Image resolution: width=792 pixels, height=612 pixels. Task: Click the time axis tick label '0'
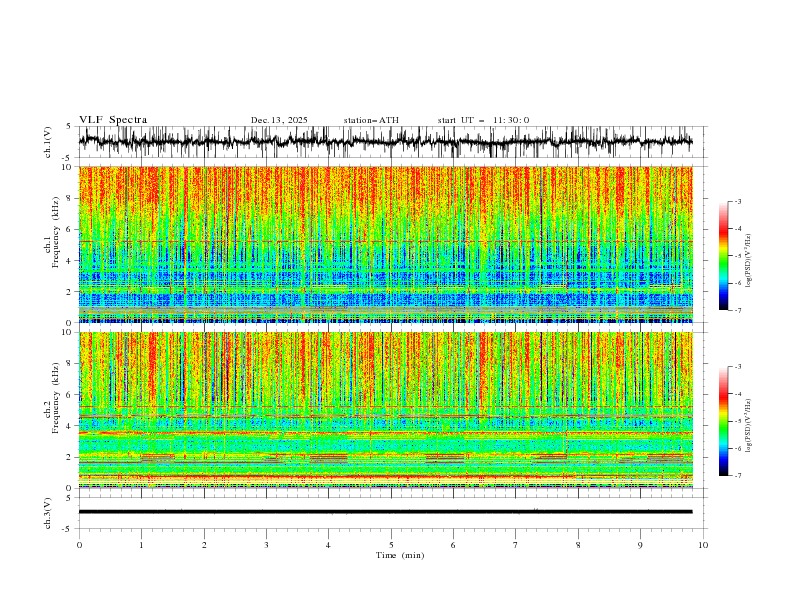tap(79, 545)
